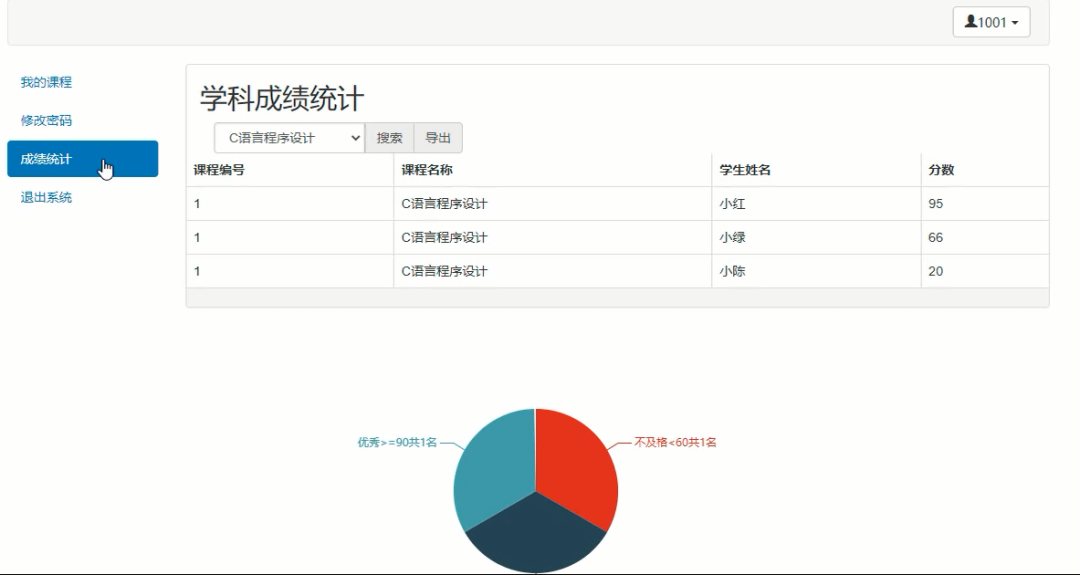Click student name 小陈
Image resolution: width=1080 pixels, height=575 pixels.
tap(732, 271)
